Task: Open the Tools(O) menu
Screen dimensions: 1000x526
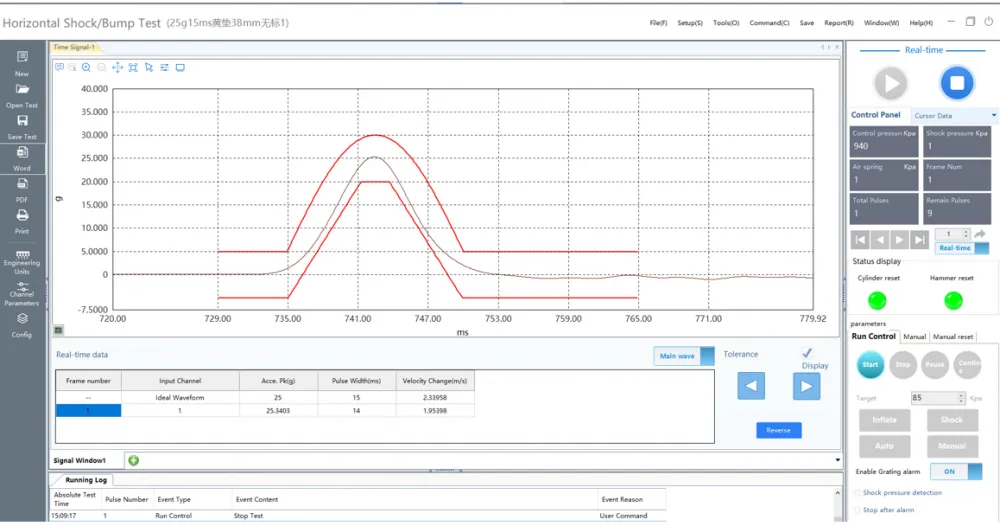Action: click(726, 23)
